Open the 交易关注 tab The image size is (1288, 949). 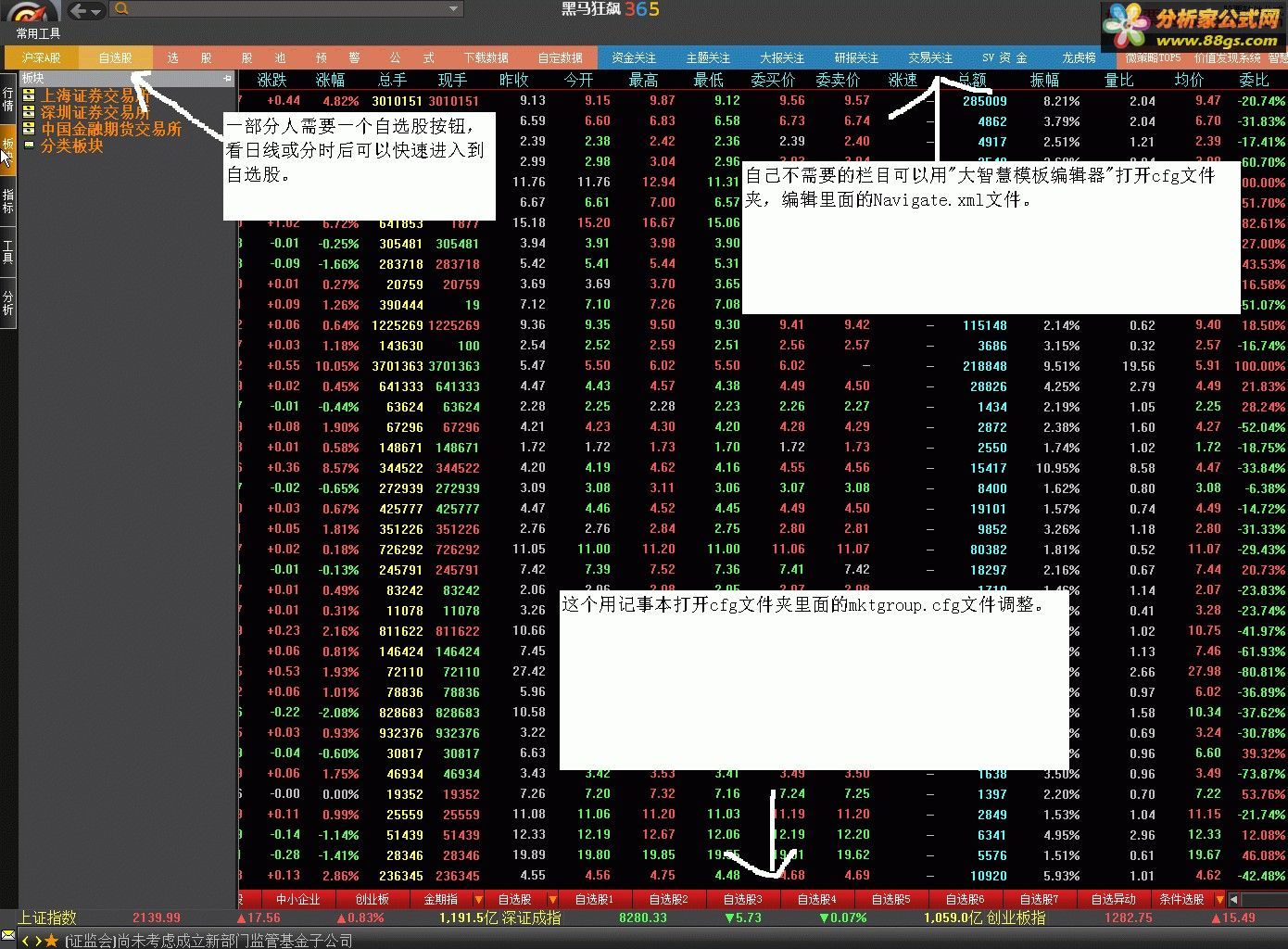(x=930, y=57)
